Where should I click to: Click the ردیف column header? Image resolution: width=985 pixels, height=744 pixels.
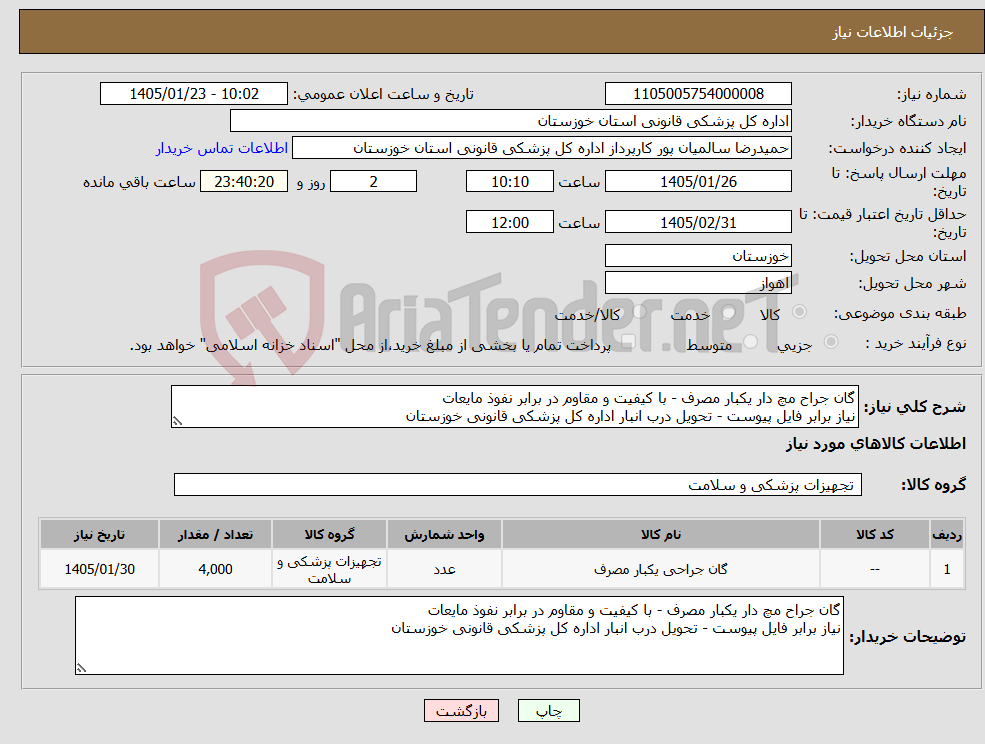pyautogui.click(x=947, y=534)
